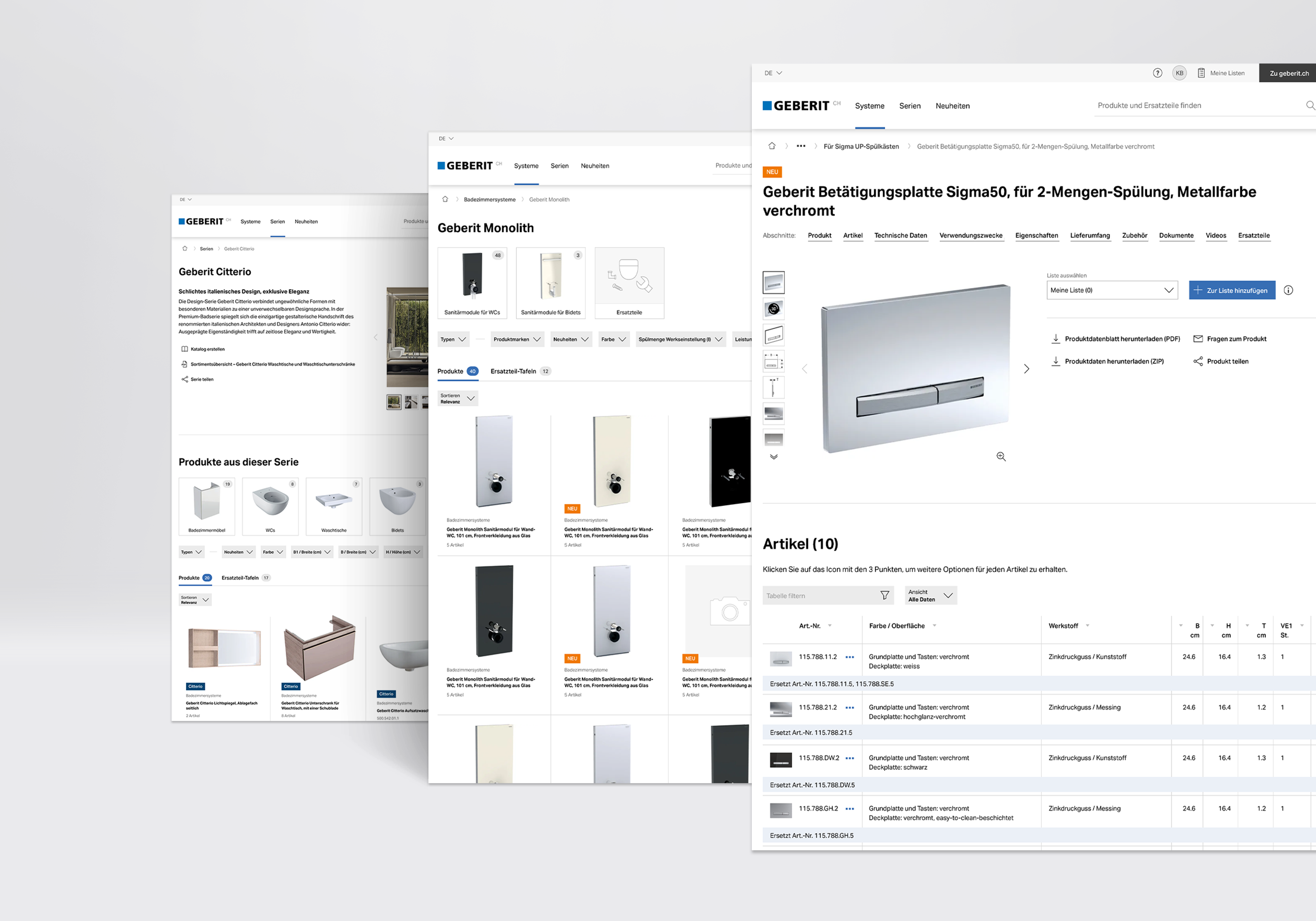Open Systeme menu in front window

click(x=870, y=106)
